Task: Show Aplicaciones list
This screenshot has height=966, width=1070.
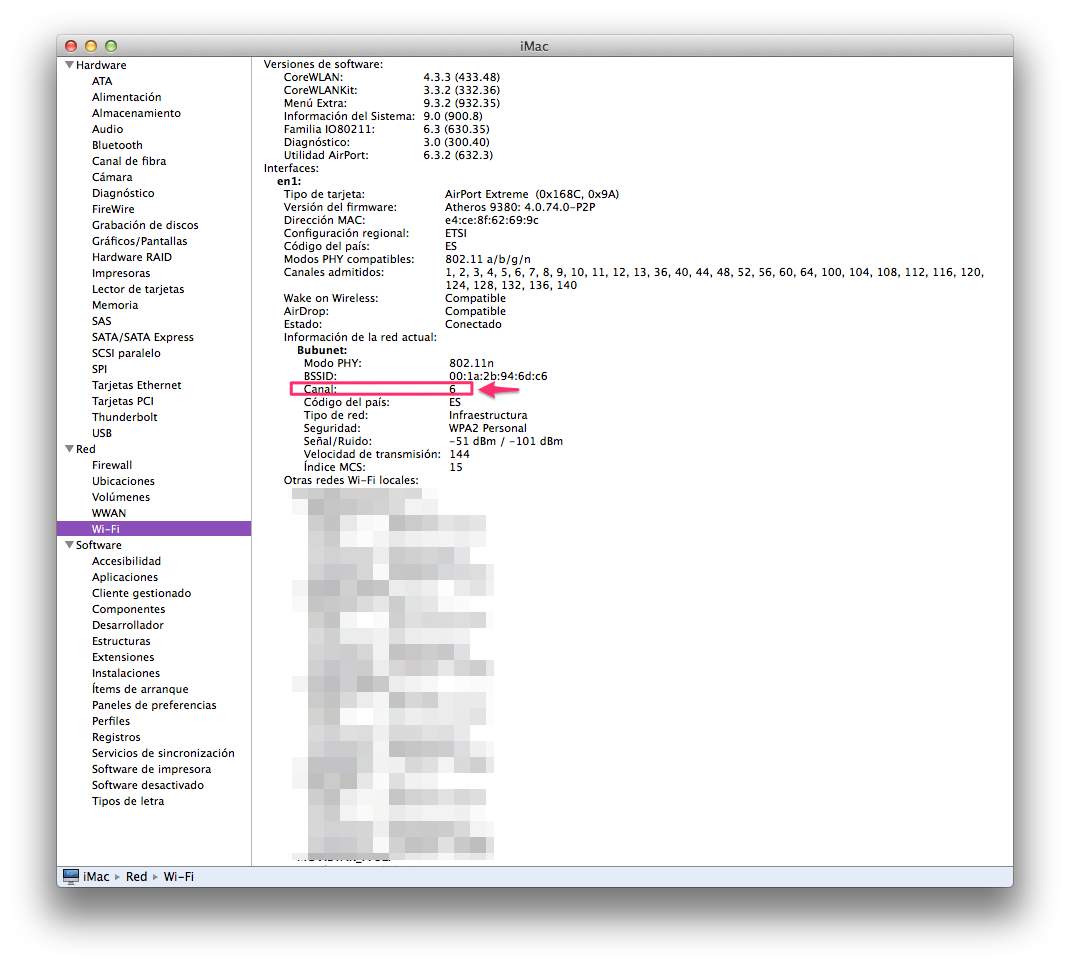Action: [125, 577]
